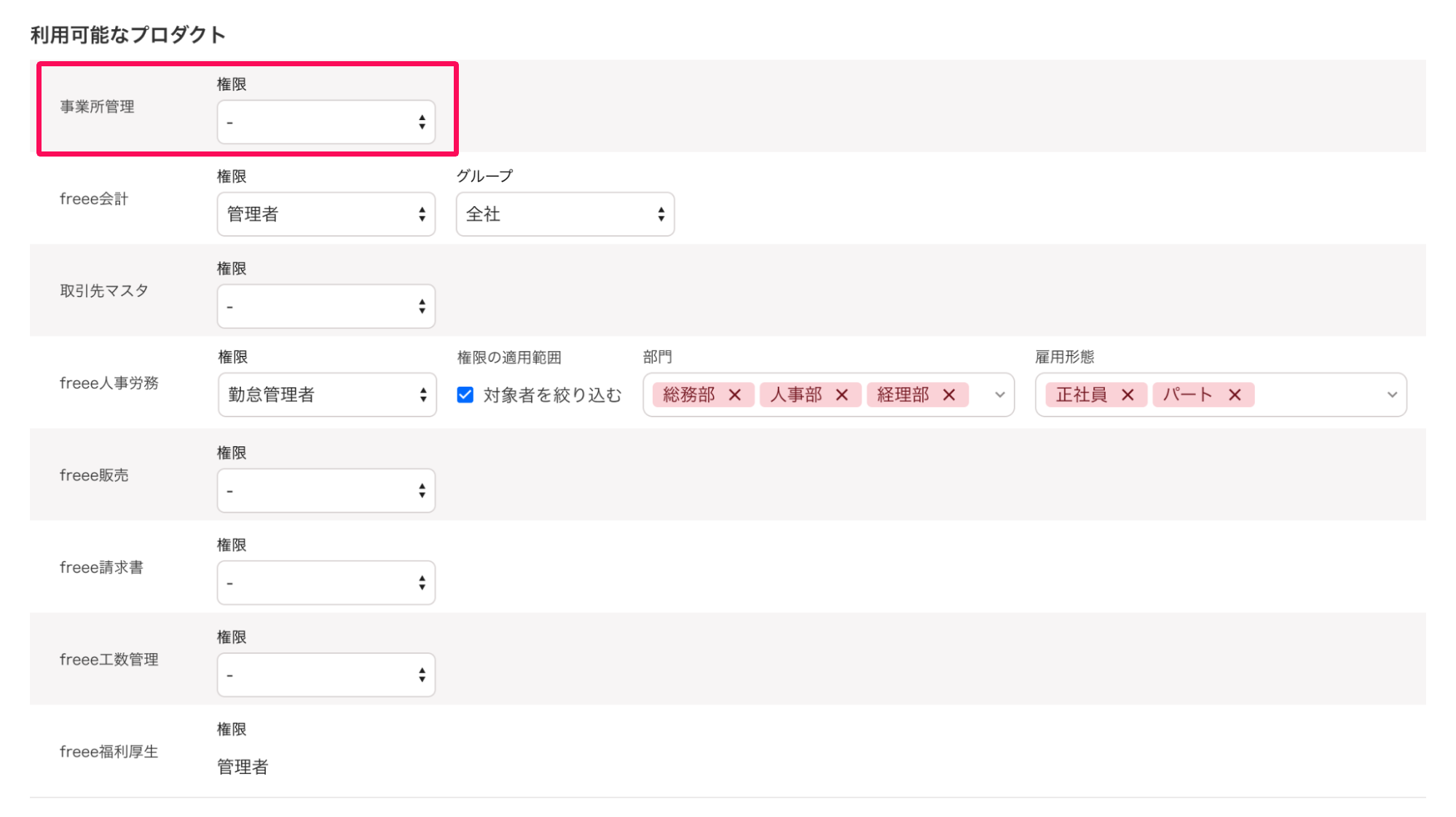Screen dimensions: 1456x817
Task: Click the freee販売 row label
Action: pyautogui.click(x=94, y=475)
